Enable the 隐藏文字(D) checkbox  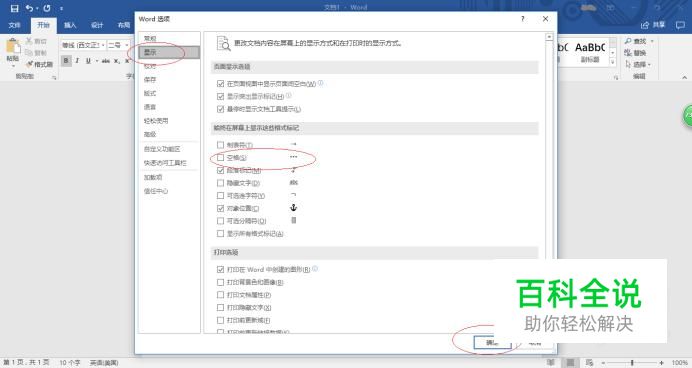[220, 183]
